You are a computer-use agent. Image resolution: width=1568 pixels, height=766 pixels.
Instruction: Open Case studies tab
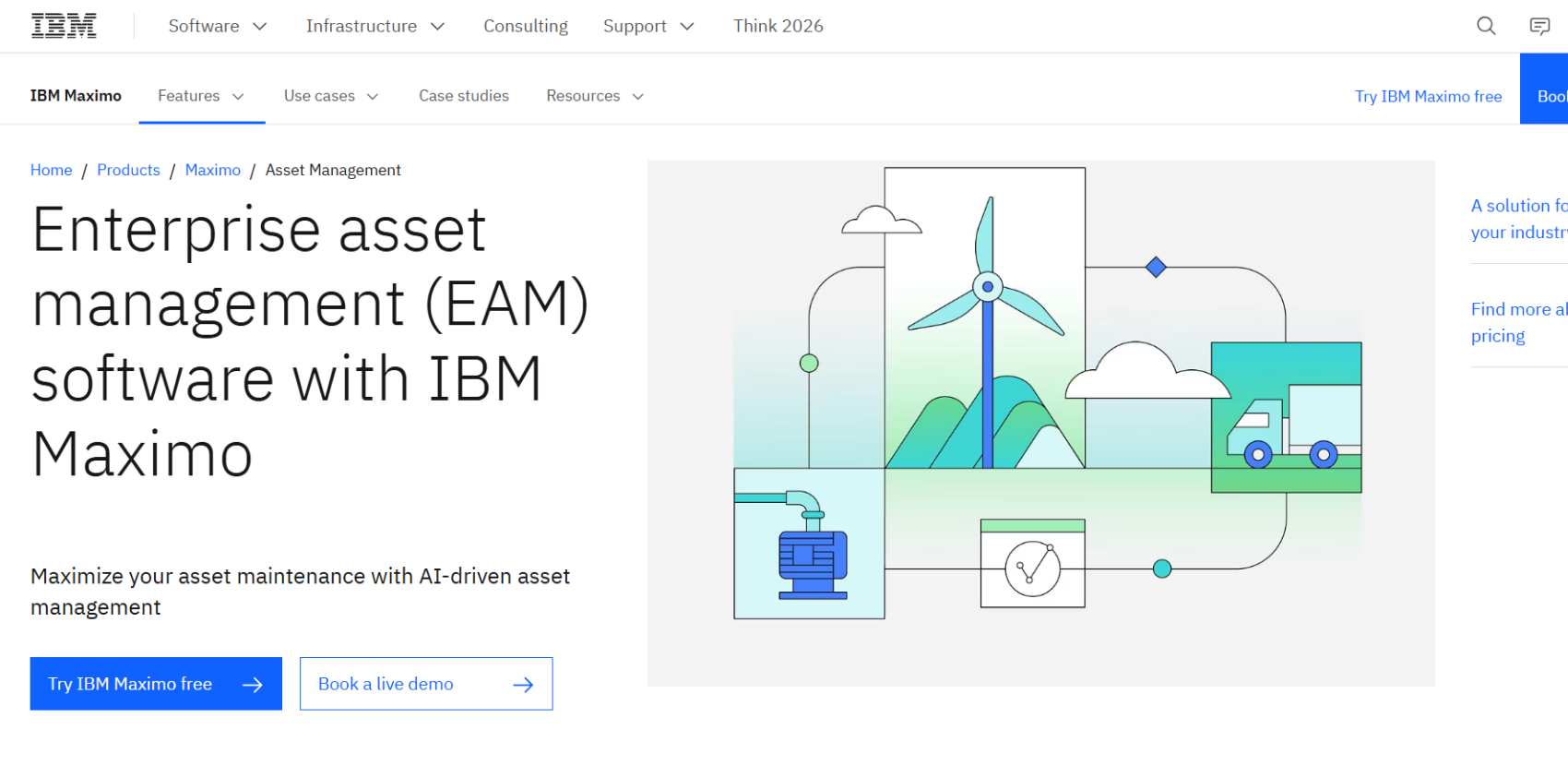click(464, 96)
